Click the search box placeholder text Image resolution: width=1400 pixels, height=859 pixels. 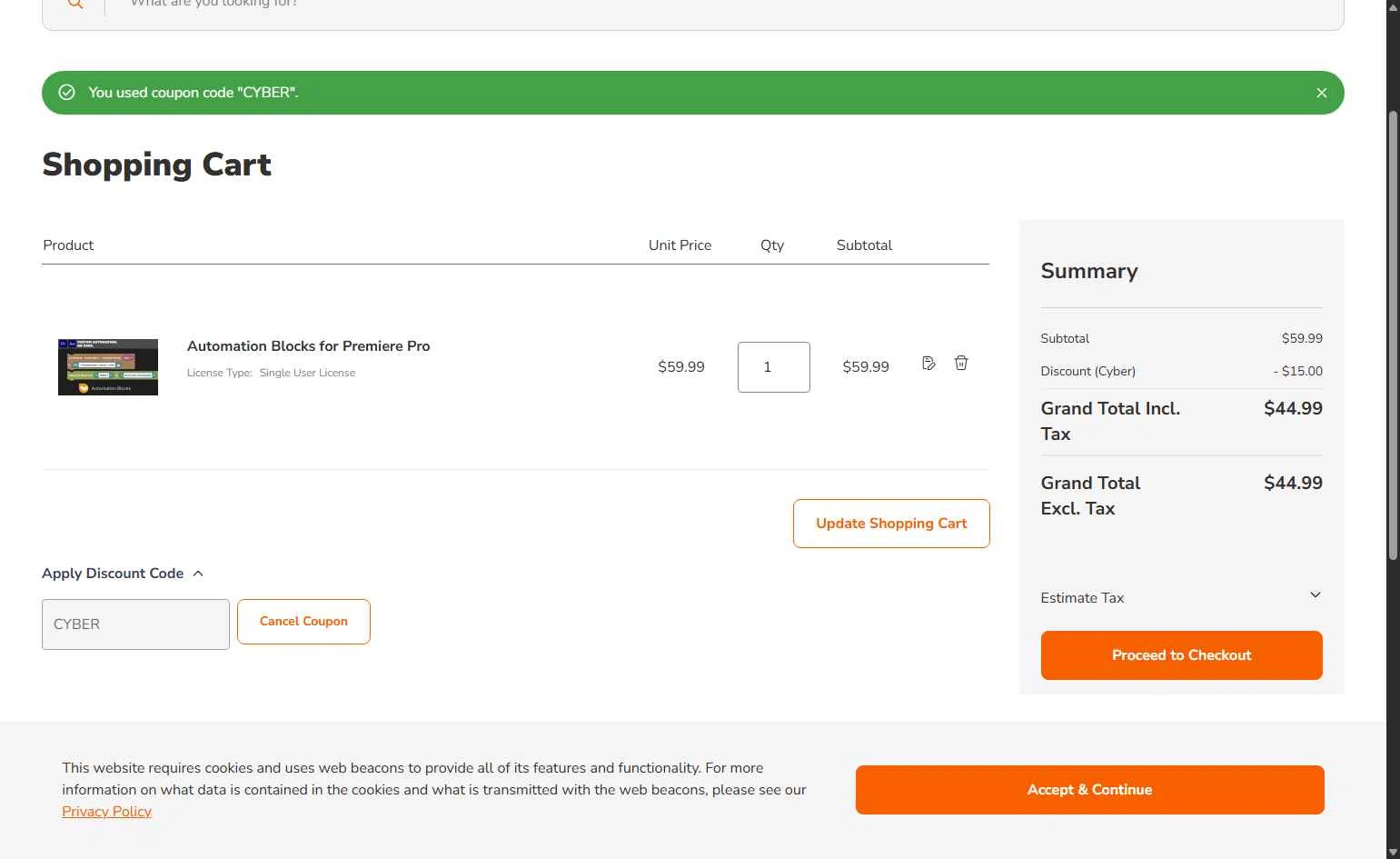[214, 4]
